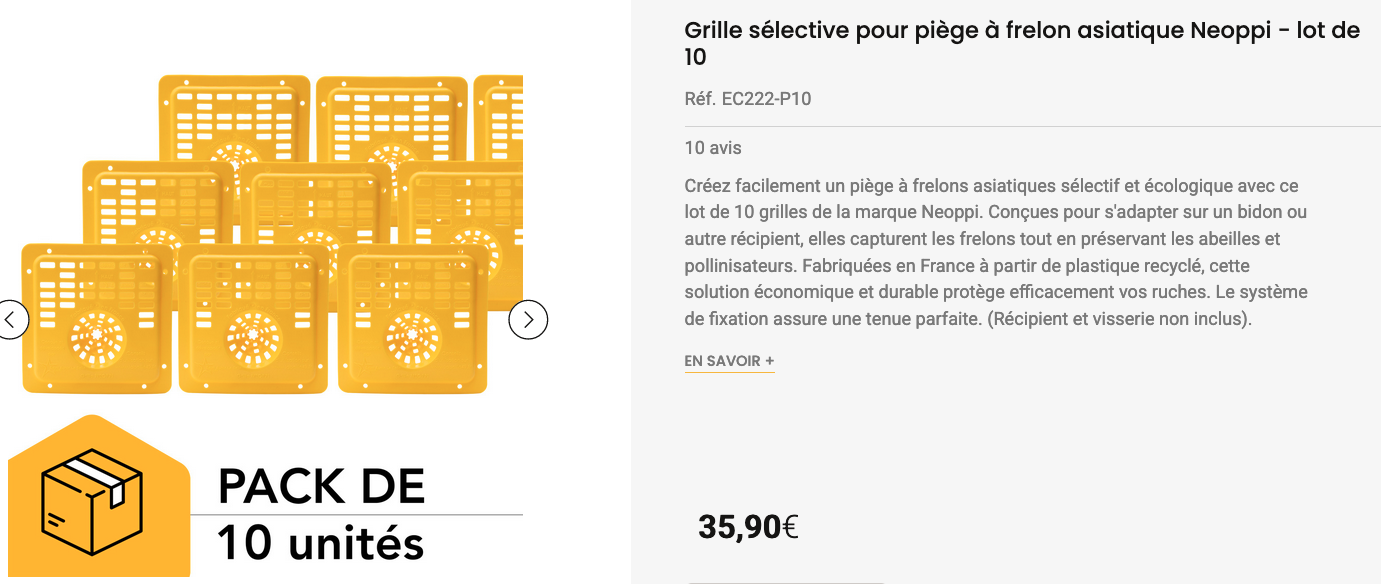Expand description with "EN SAVOIR +"
Screen dimensions: 1381x584
point(729,361)
